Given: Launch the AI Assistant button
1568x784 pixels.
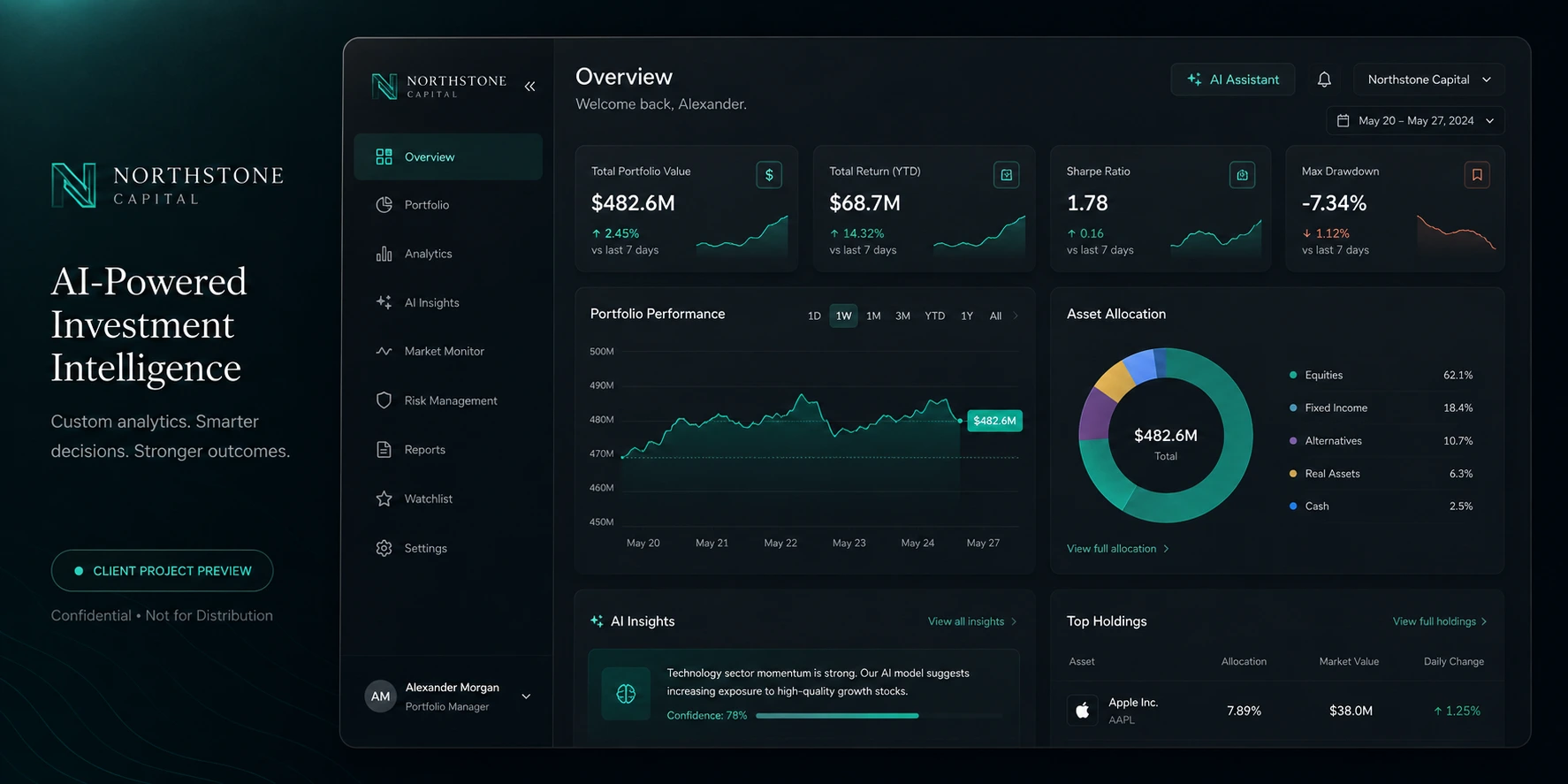Looking at the screenshot, I should (x=1233, y=80).
